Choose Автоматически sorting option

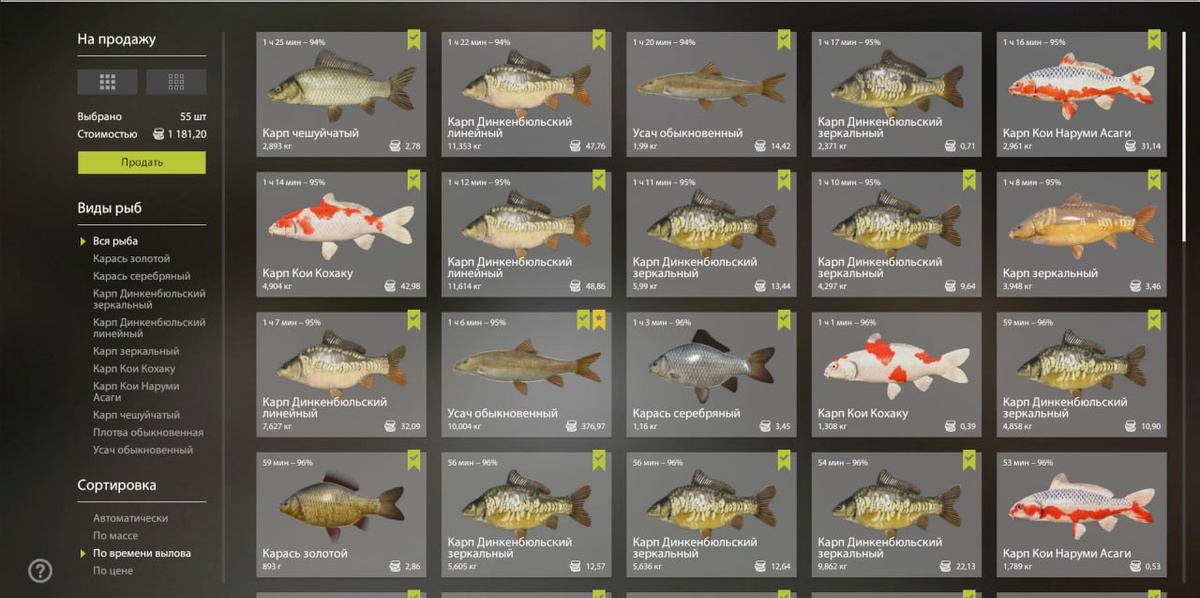(131, 518)
